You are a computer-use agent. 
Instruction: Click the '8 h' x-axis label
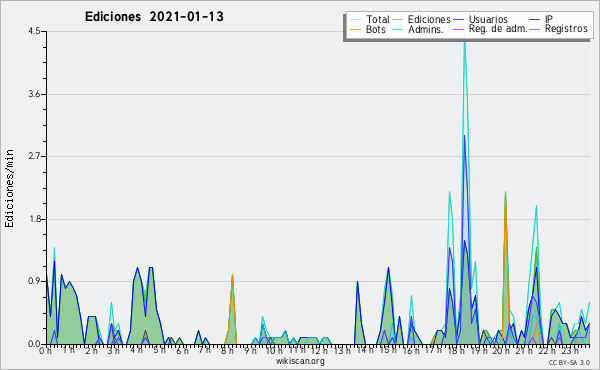point(227,351)
